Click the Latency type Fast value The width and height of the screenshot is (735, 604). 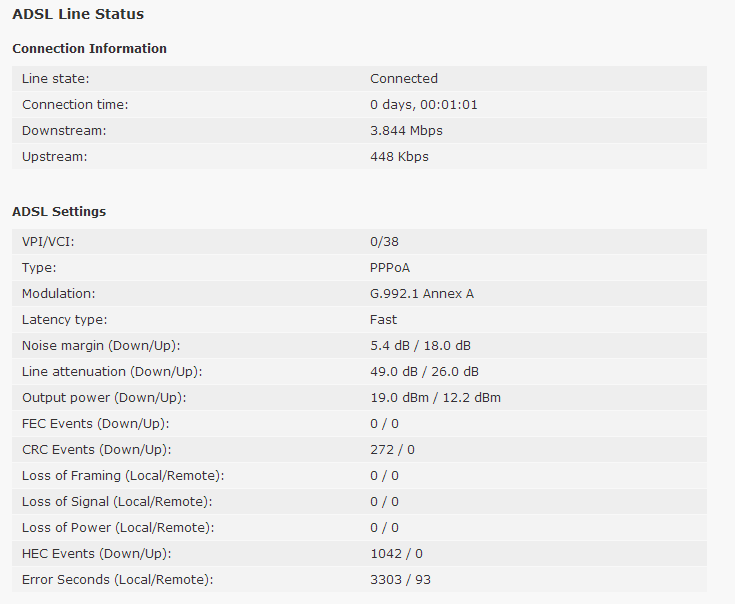point(383,320)
